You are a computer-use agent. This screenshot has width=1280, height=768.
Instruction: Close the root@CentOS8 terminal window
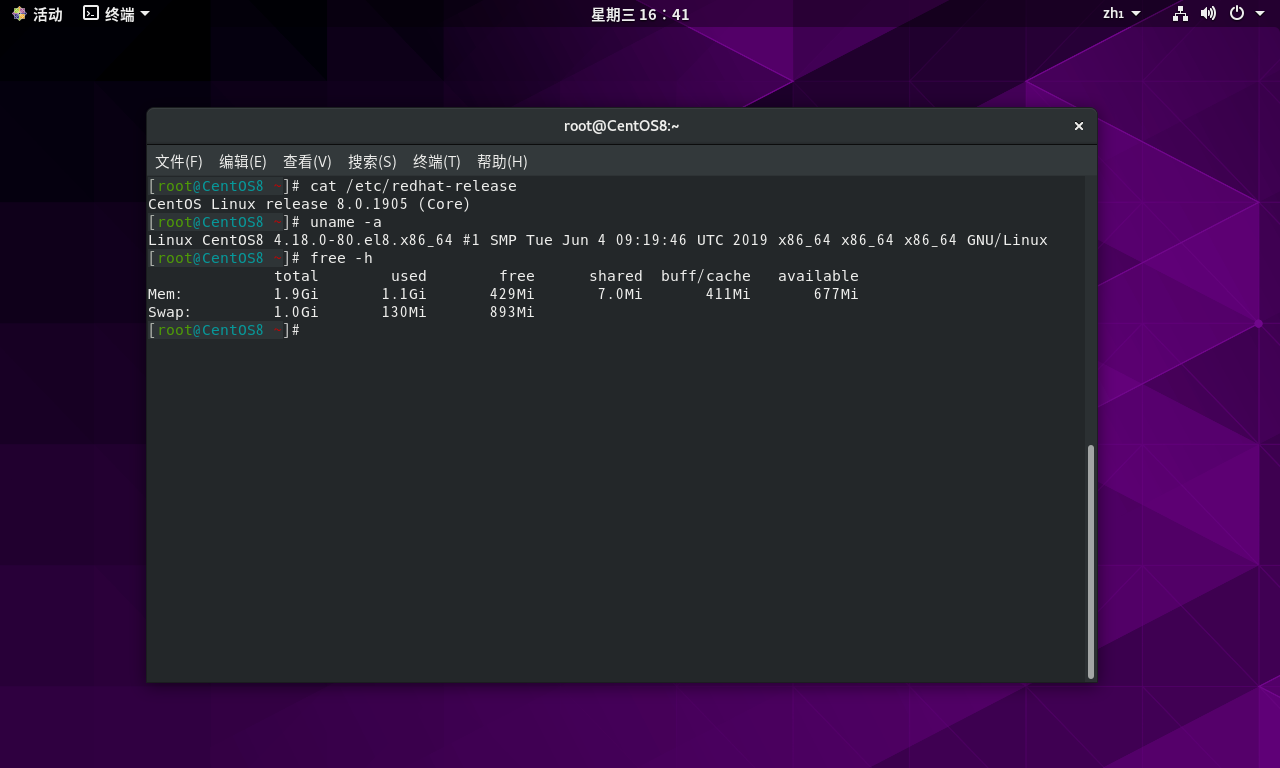pos(1079,126)
